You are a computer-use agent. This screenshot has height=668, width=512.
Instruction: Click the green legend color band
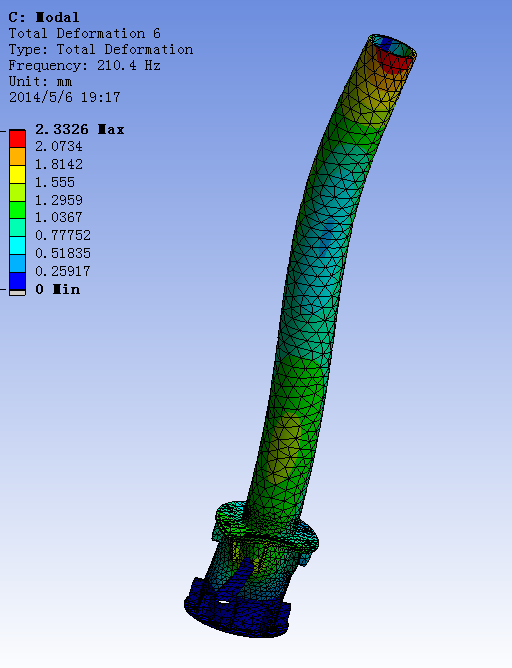point(17,210)
